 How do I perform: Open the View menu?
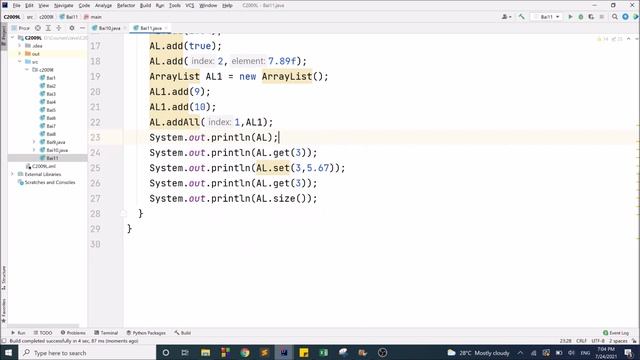44,5
